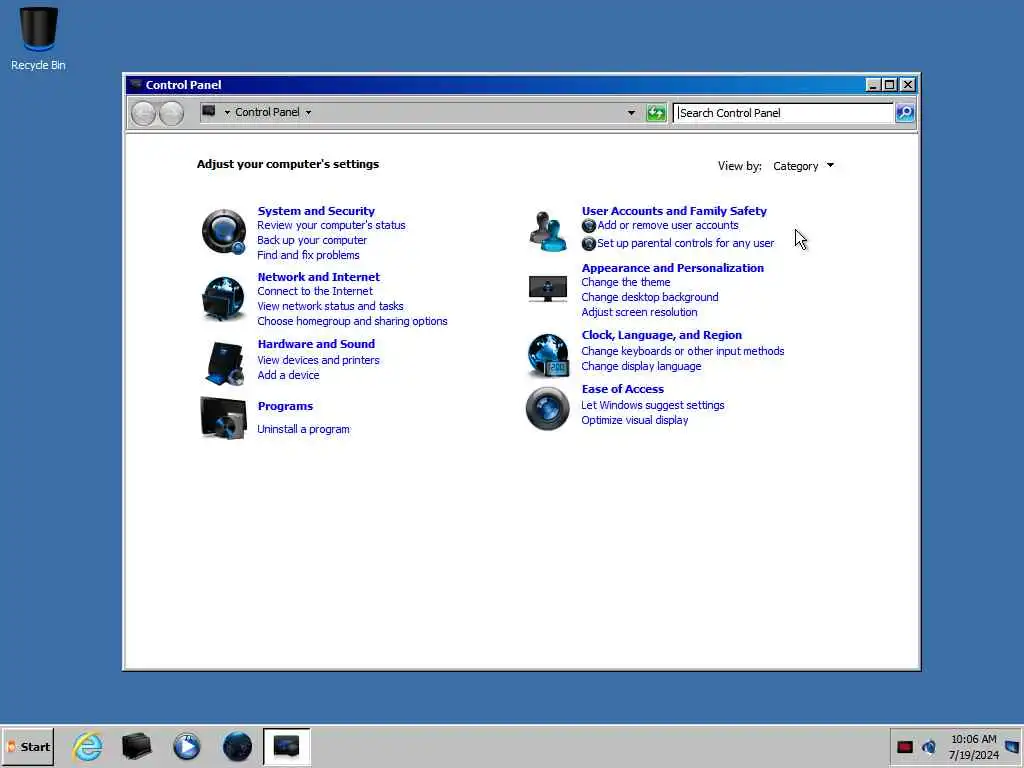Click Connect to the Internet

pos(315,291)
